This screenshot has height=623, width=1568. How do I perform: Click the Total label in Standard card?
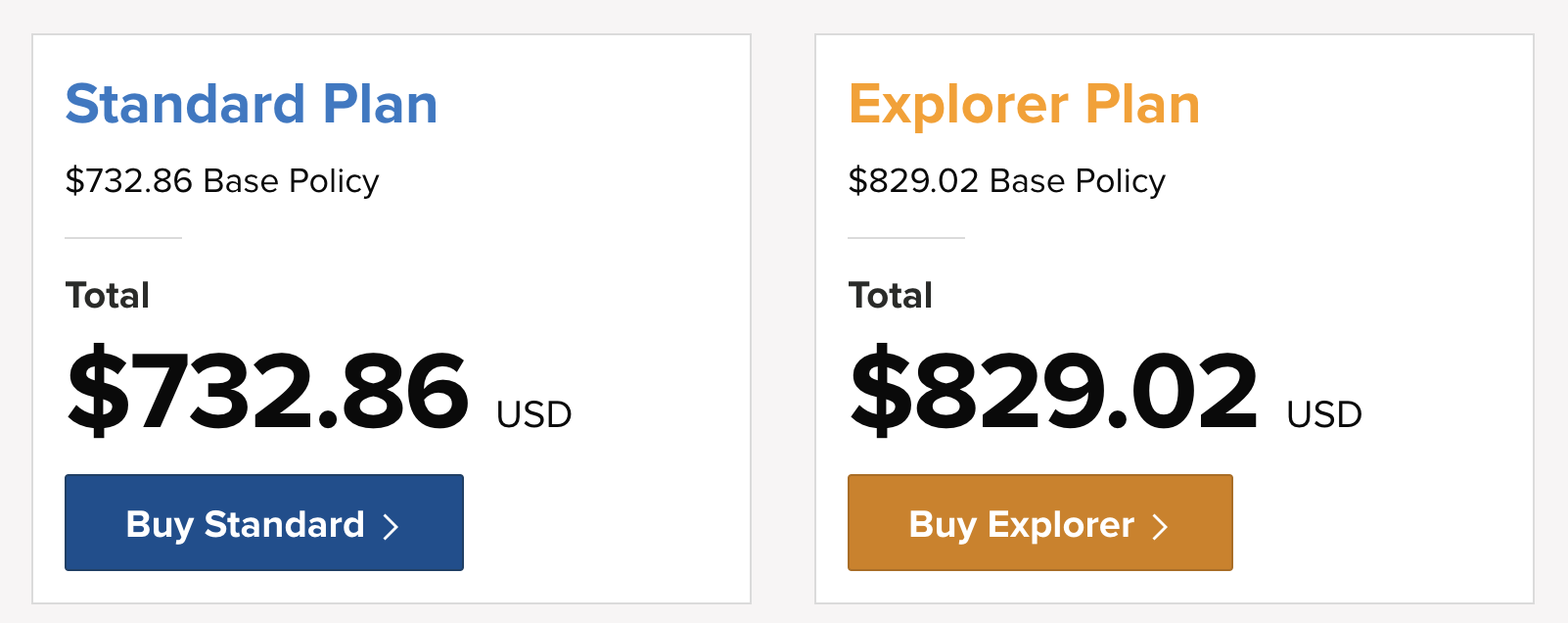point(108,295)
